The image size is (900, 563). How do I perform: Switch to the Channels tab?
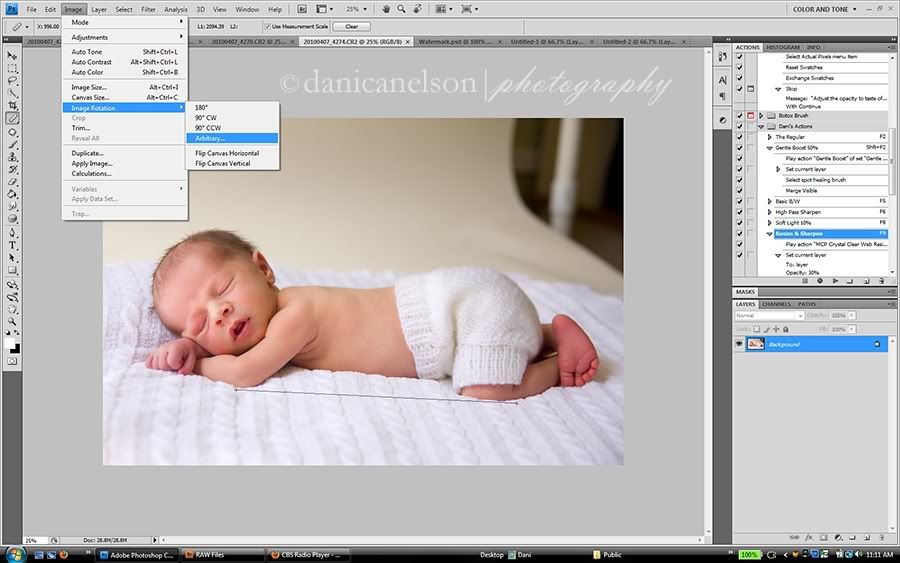point(776,304)
